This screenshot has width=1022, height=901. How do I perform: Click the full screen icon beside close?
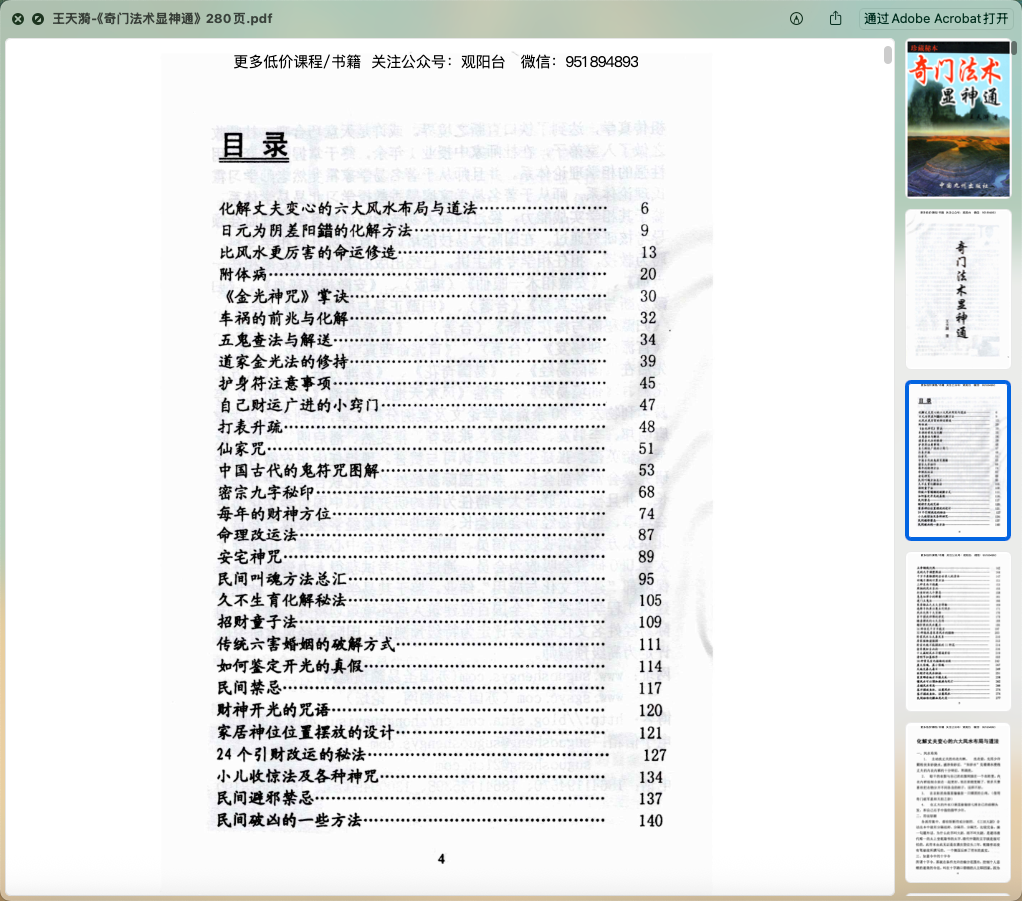click(38, 19)
